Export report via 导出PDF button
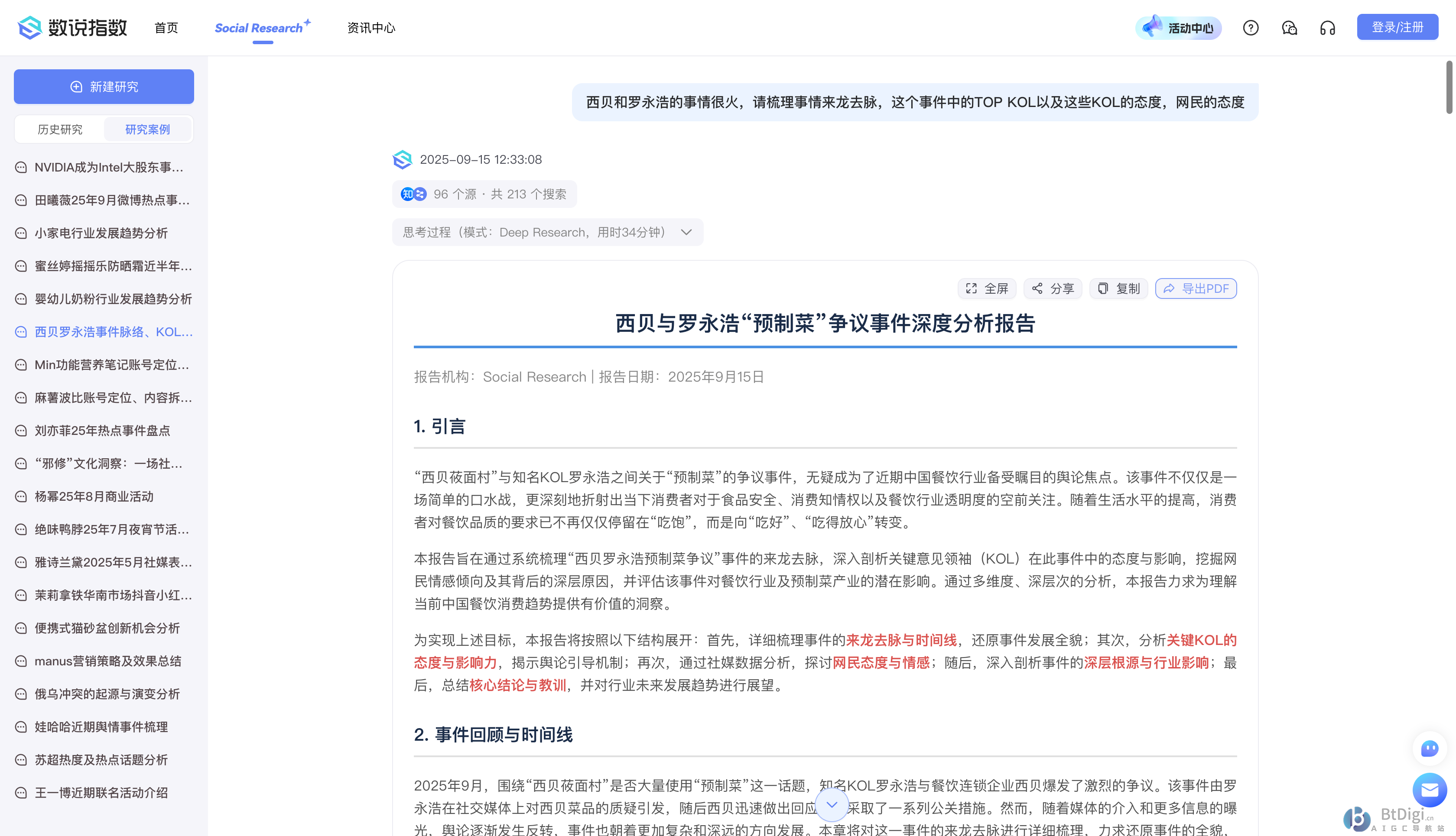 pos(1196,288)
